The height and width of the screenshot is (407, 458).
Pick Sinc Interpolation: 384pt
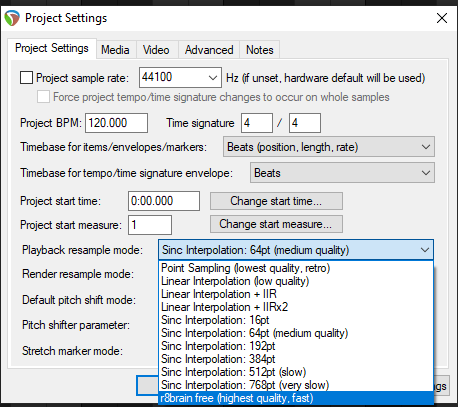pos(296,359)
